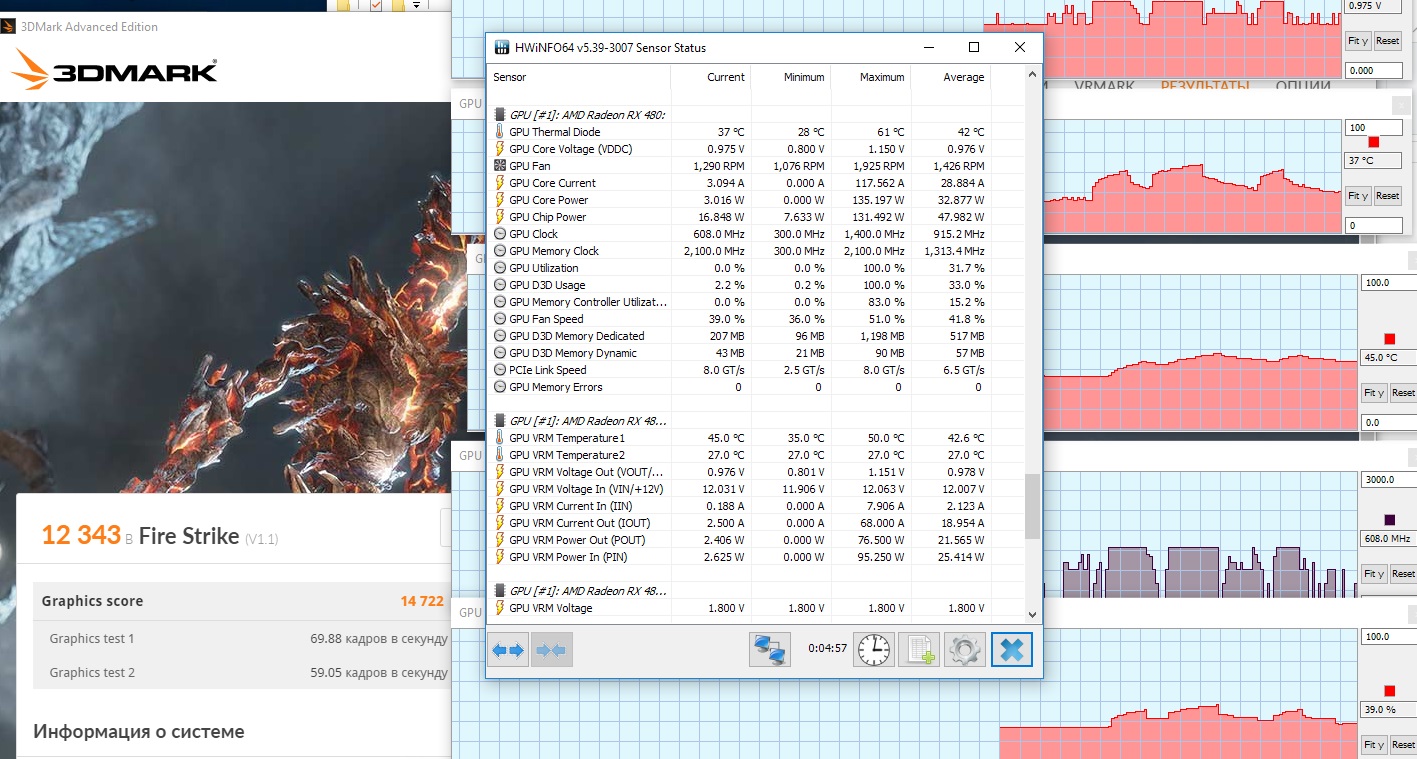Click Fit y in the 37 °C graph window
The height and width of the screenshot is (759, 1417).
1358,196
